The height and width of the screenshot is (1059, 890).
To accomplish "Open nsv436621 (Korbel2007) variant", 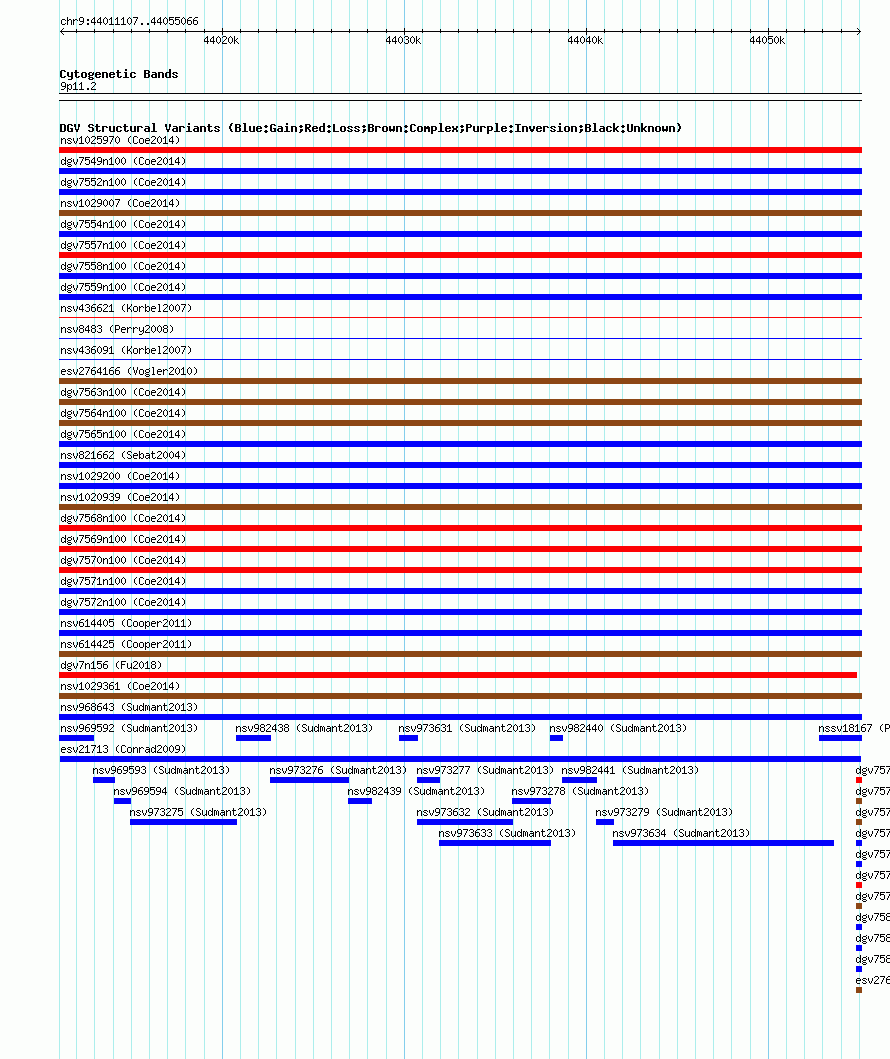I will (x=126, y=308).
